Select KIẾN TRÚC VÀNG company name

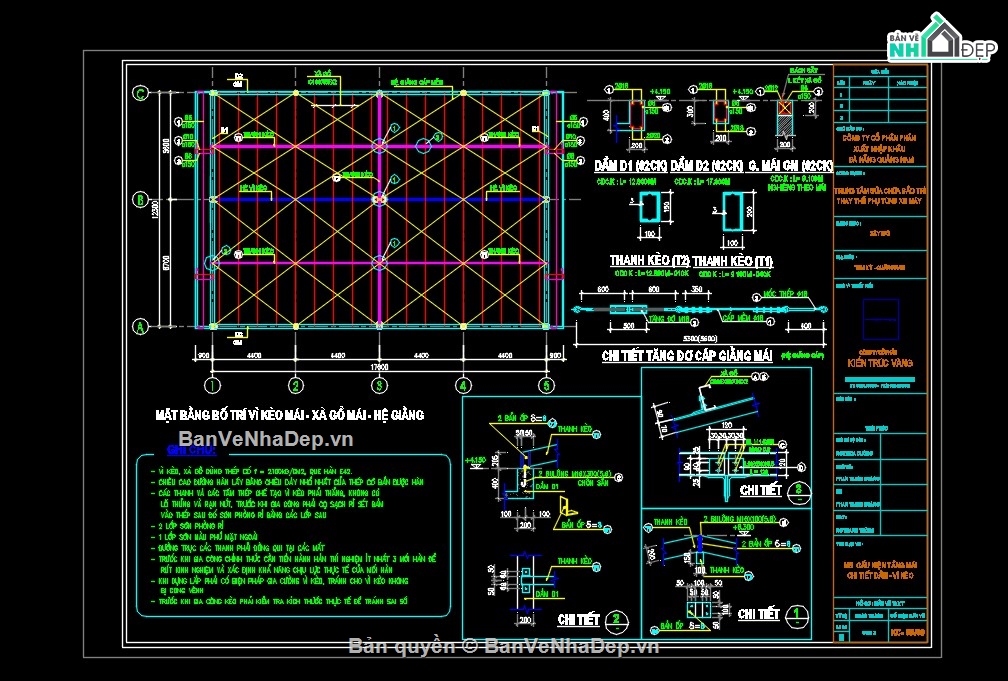pyautogui.click(x=880, y=363)
